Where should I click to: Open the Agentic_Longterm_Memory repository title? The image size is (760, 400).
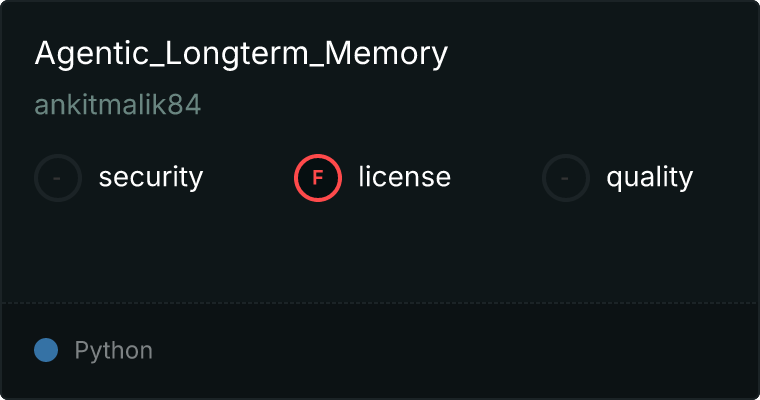241,54
